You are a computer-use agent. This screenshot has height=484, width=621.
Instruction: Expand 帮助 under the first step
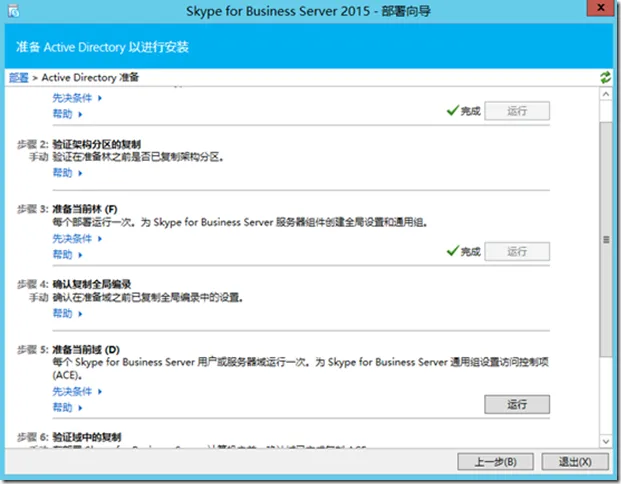tap(67, 114)
